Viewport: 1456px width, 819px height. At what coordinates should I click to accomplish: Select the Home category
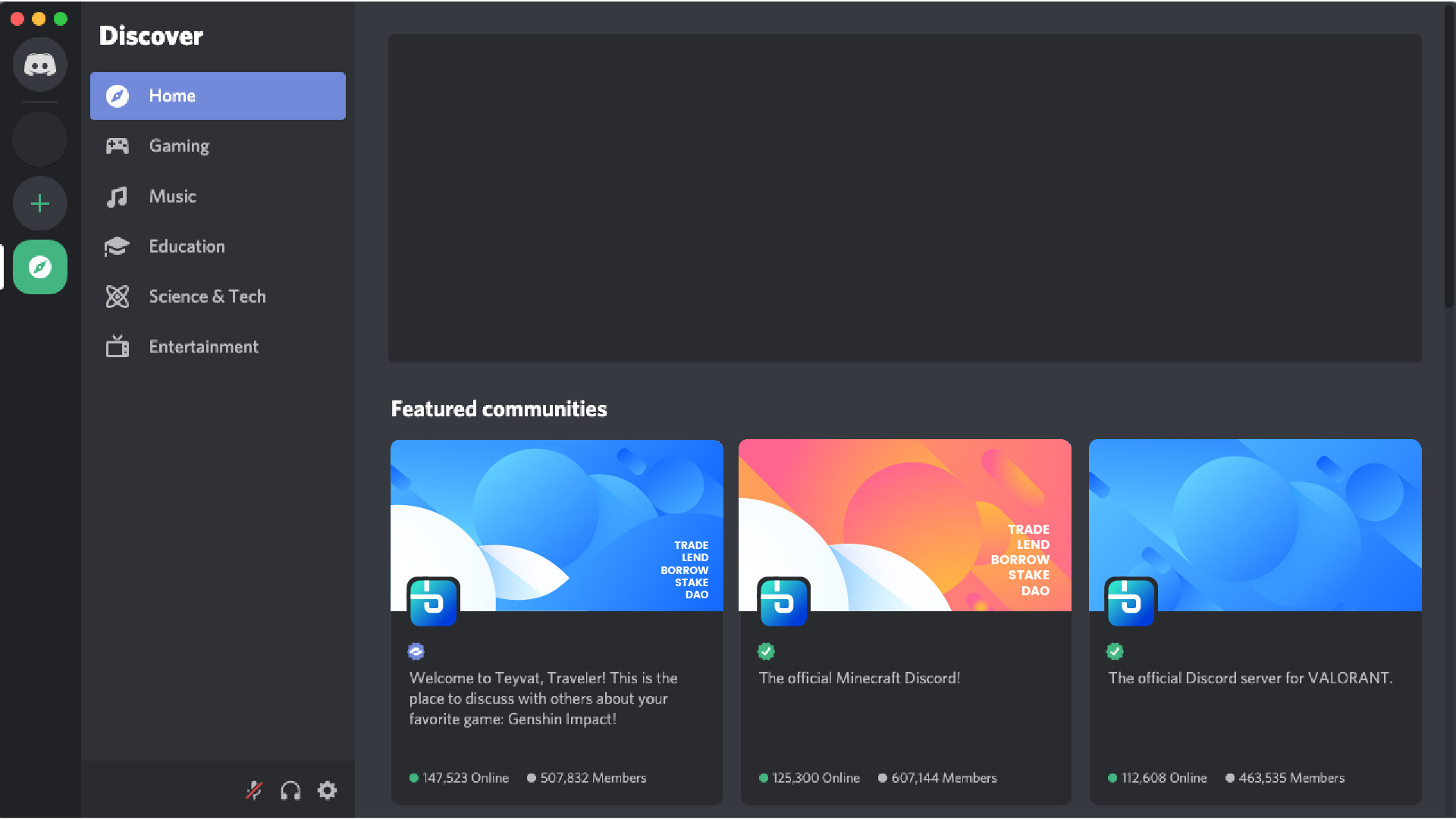click(x=218, y=96)
